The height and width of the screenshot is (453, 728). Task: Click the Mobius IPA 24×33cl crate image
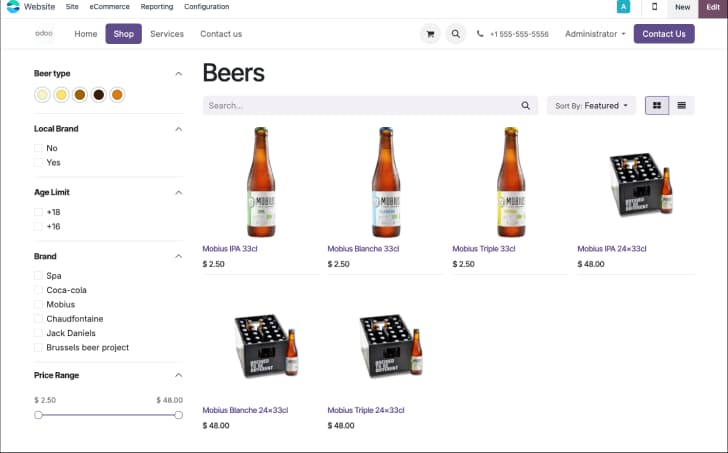click(x=641, y=184)
